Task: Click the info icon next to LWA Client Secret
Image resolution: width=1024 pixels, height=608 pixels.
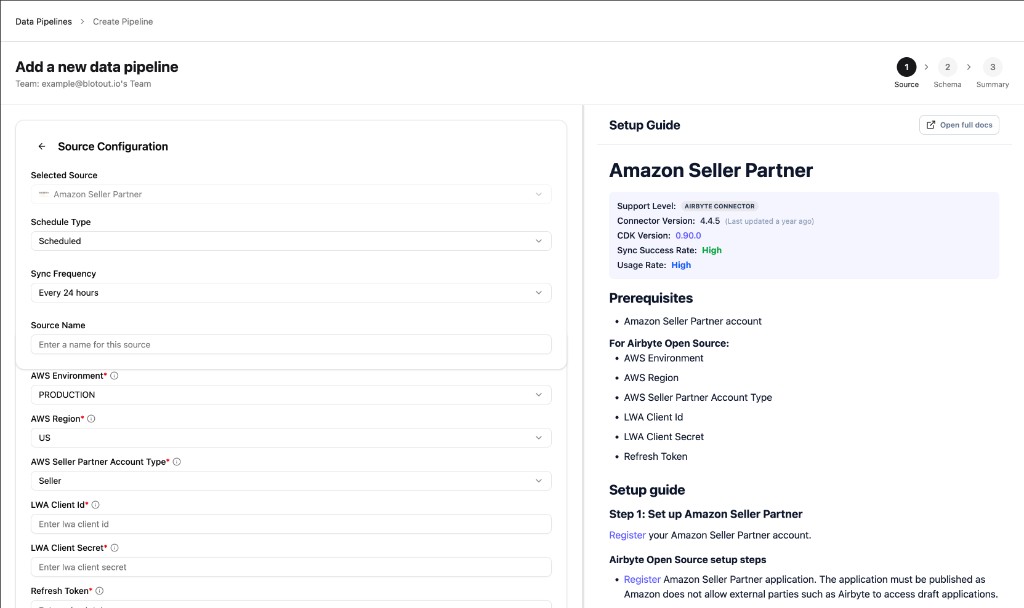Action: [114, 548]
